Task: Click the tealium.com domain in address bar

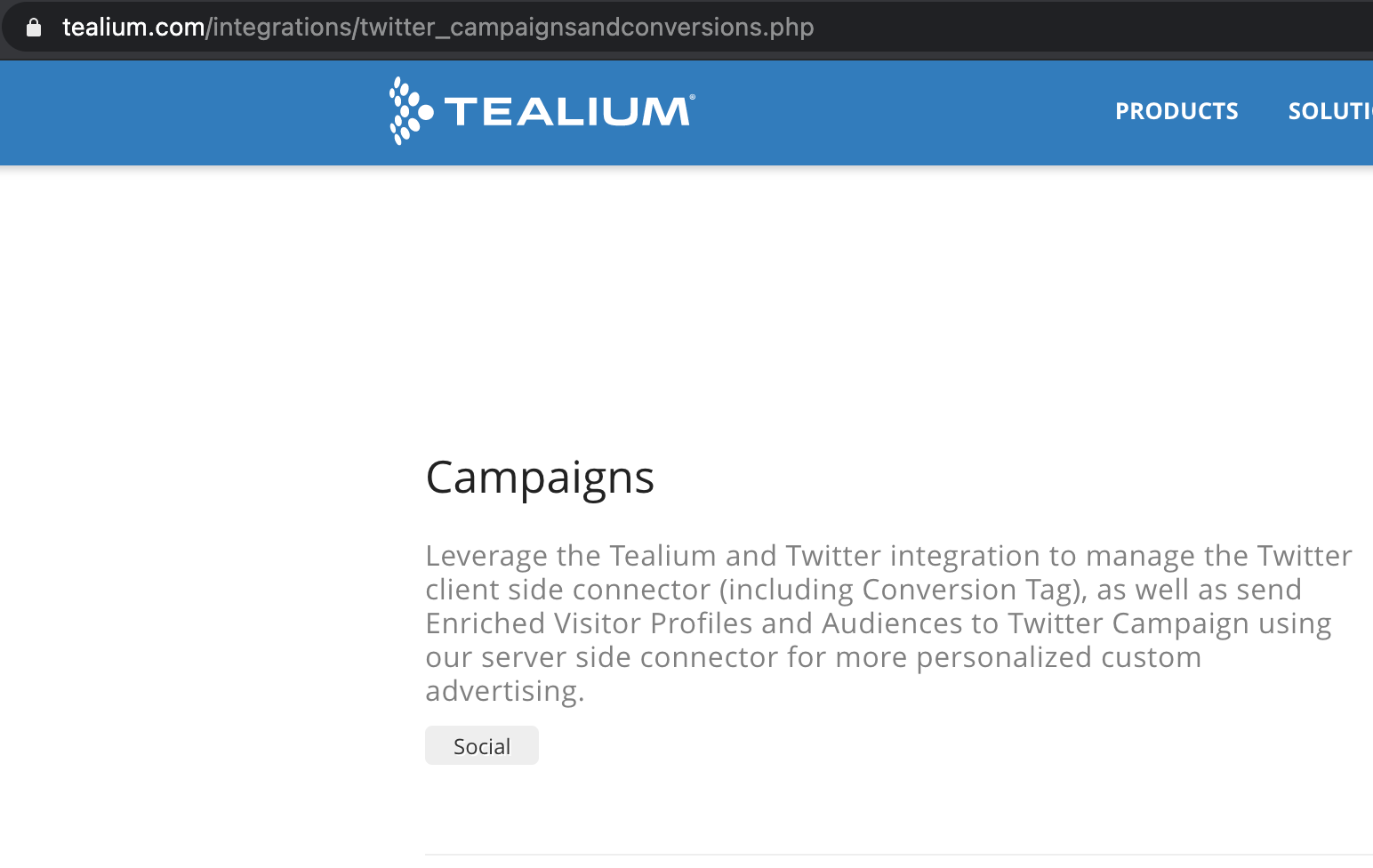Action: coord(133,28)
